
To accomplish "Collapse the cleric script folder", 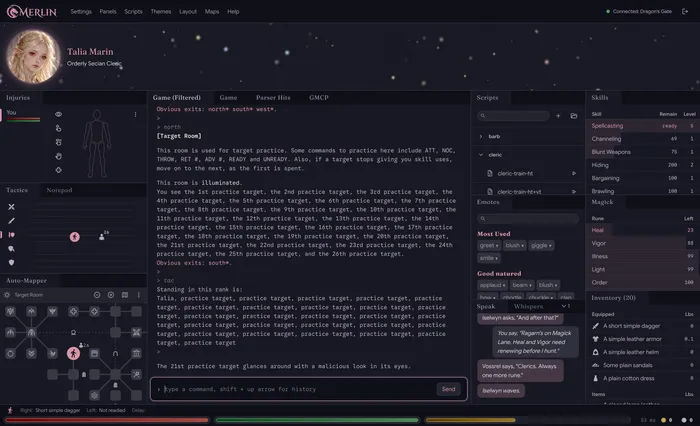I will pos(481,155).
